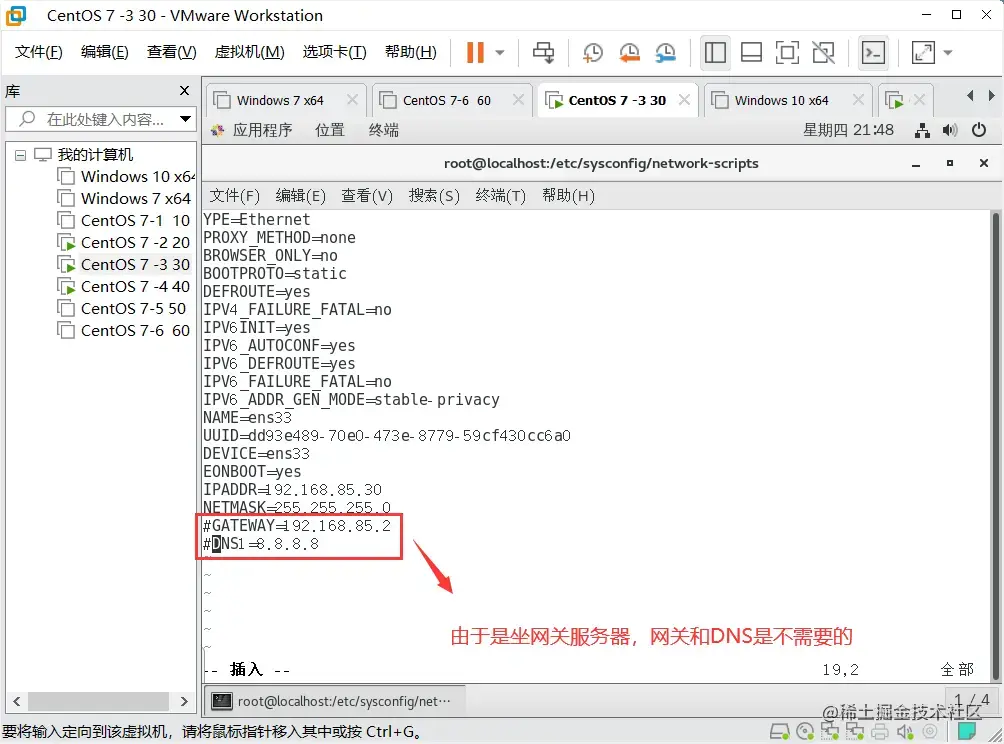Switch to Unity mode icon
Screen dimensions: 1004x744
pos(823,53)
